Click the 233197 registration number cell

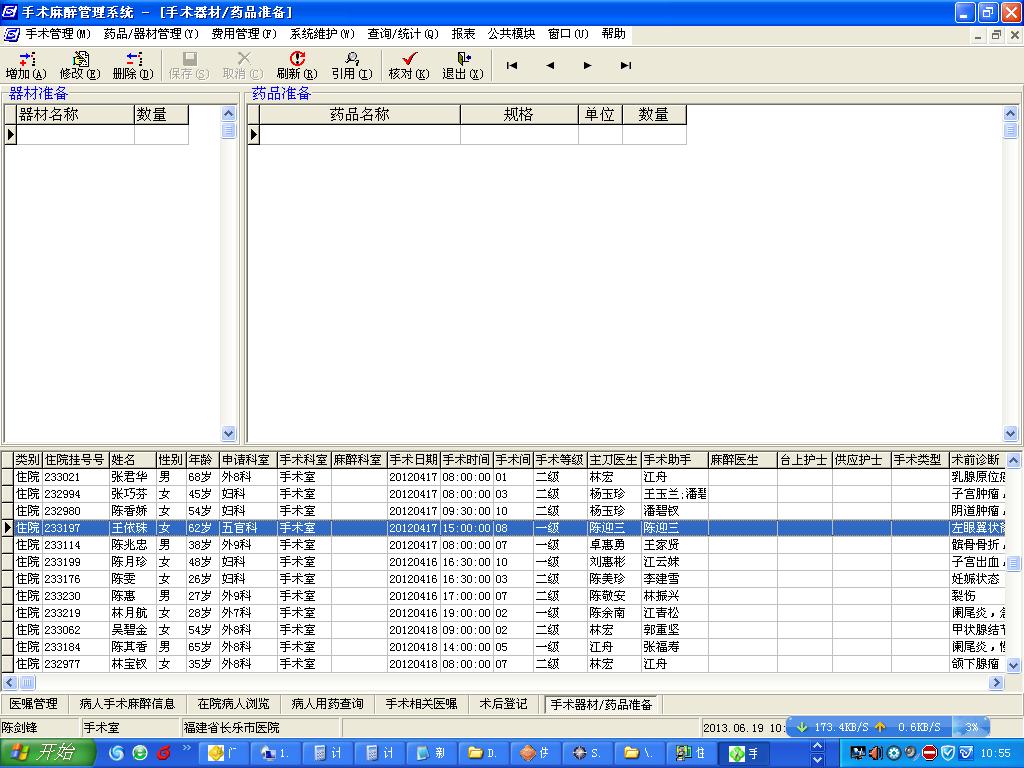pos(76,528)
